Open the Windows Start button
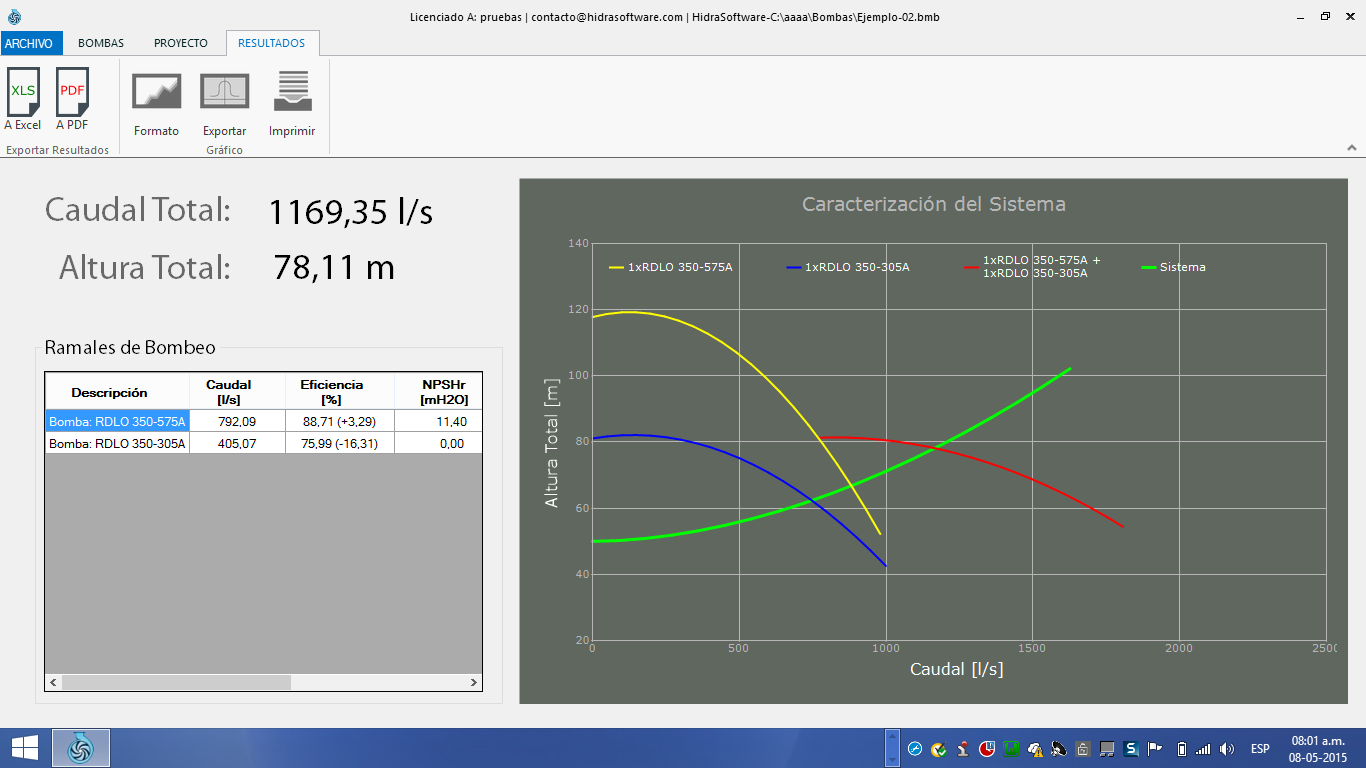The height and width of the screenshot is (768, 1366). (x=24, y=748)
